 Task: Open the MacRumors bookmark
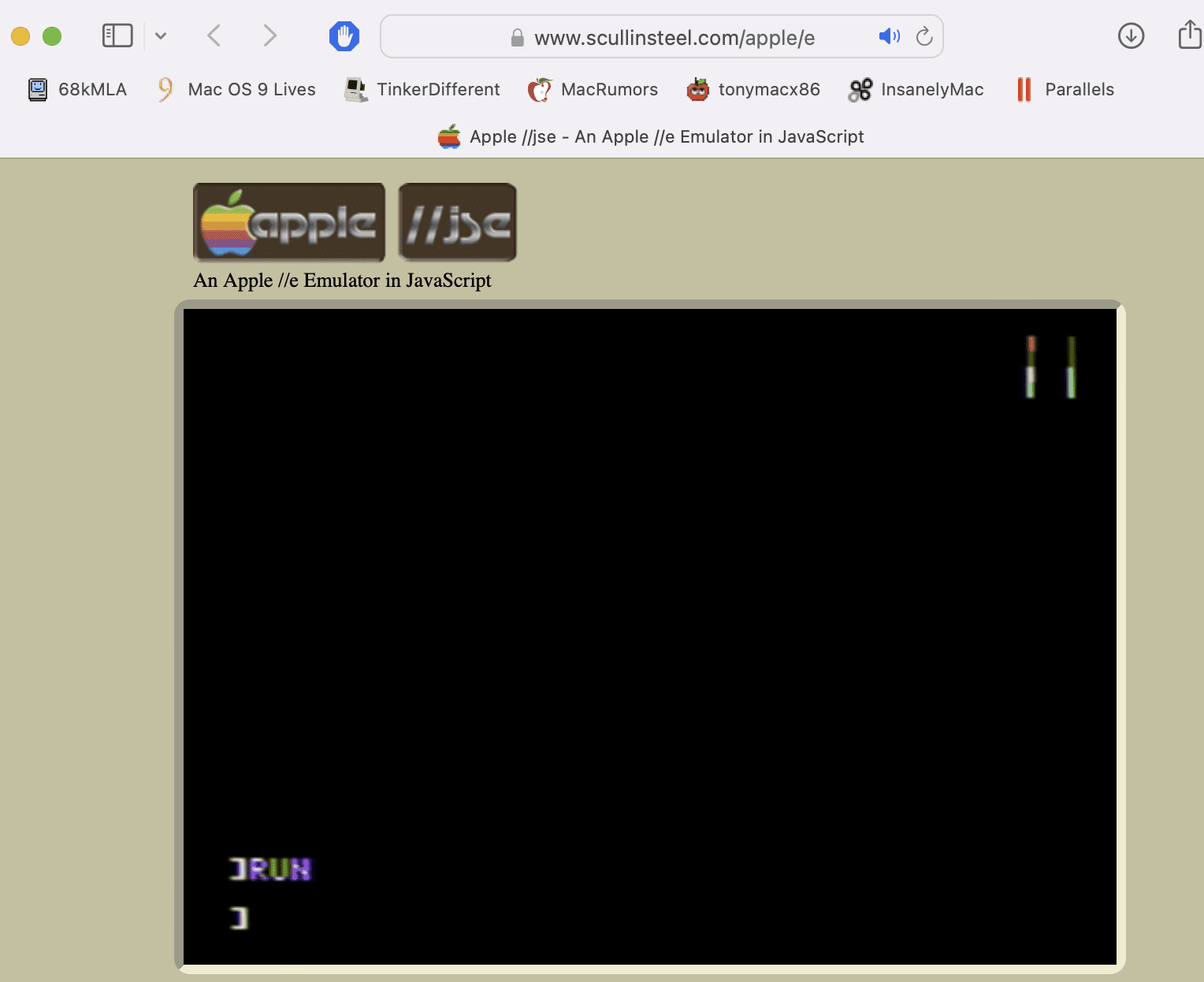point(593,90)
